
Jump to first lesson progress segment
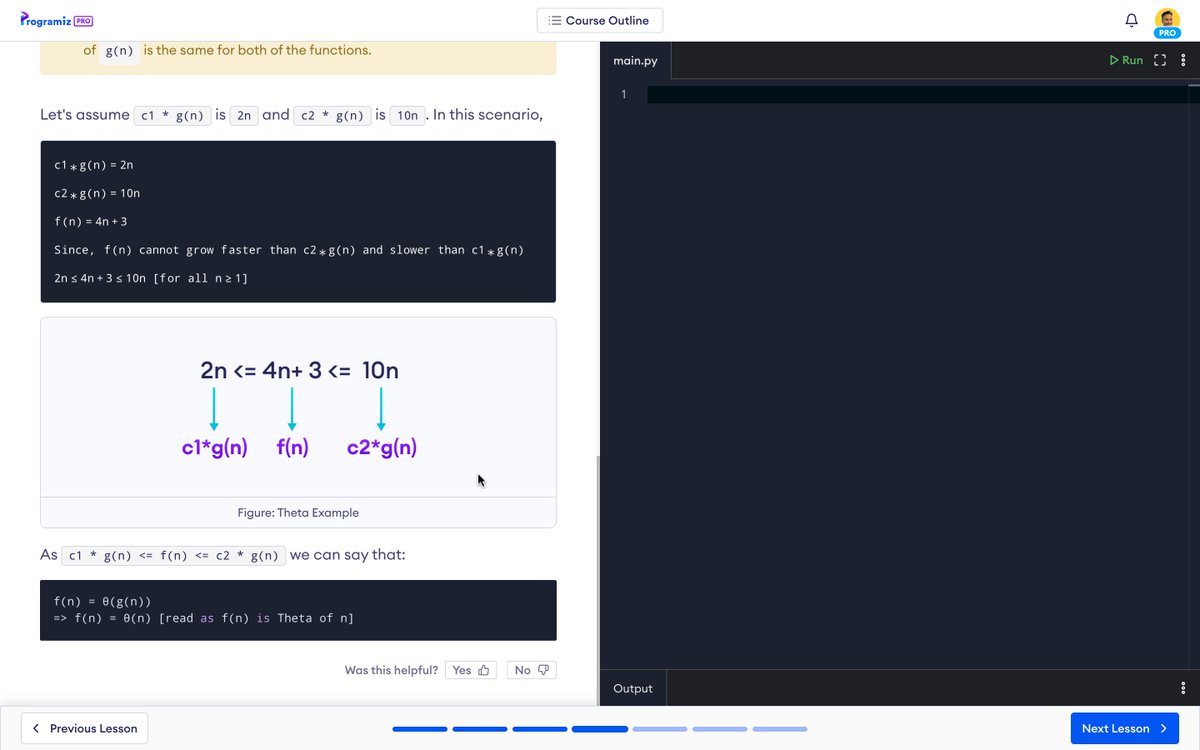420,729
